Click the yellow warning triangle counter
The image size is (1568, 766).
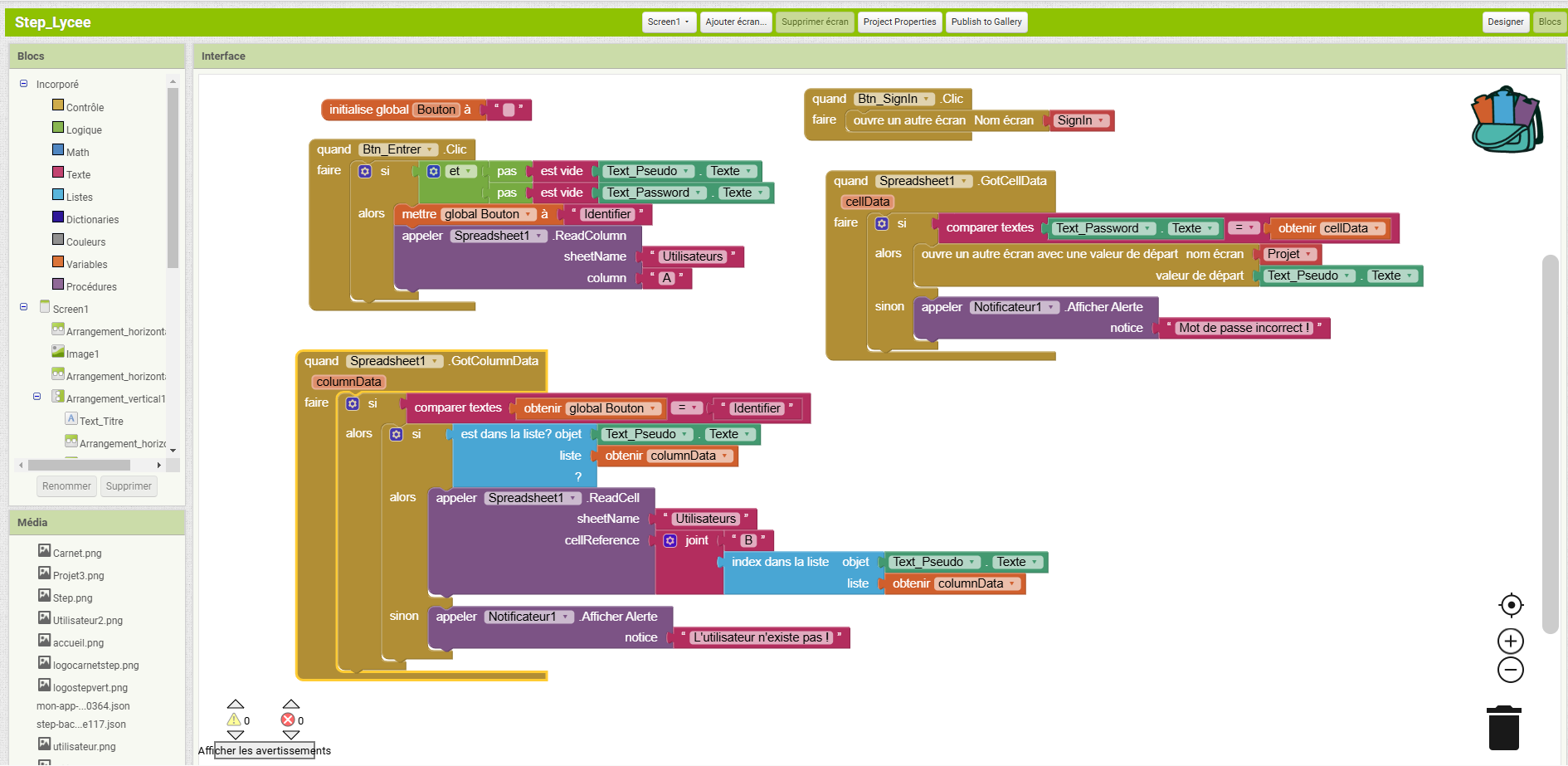235,719
